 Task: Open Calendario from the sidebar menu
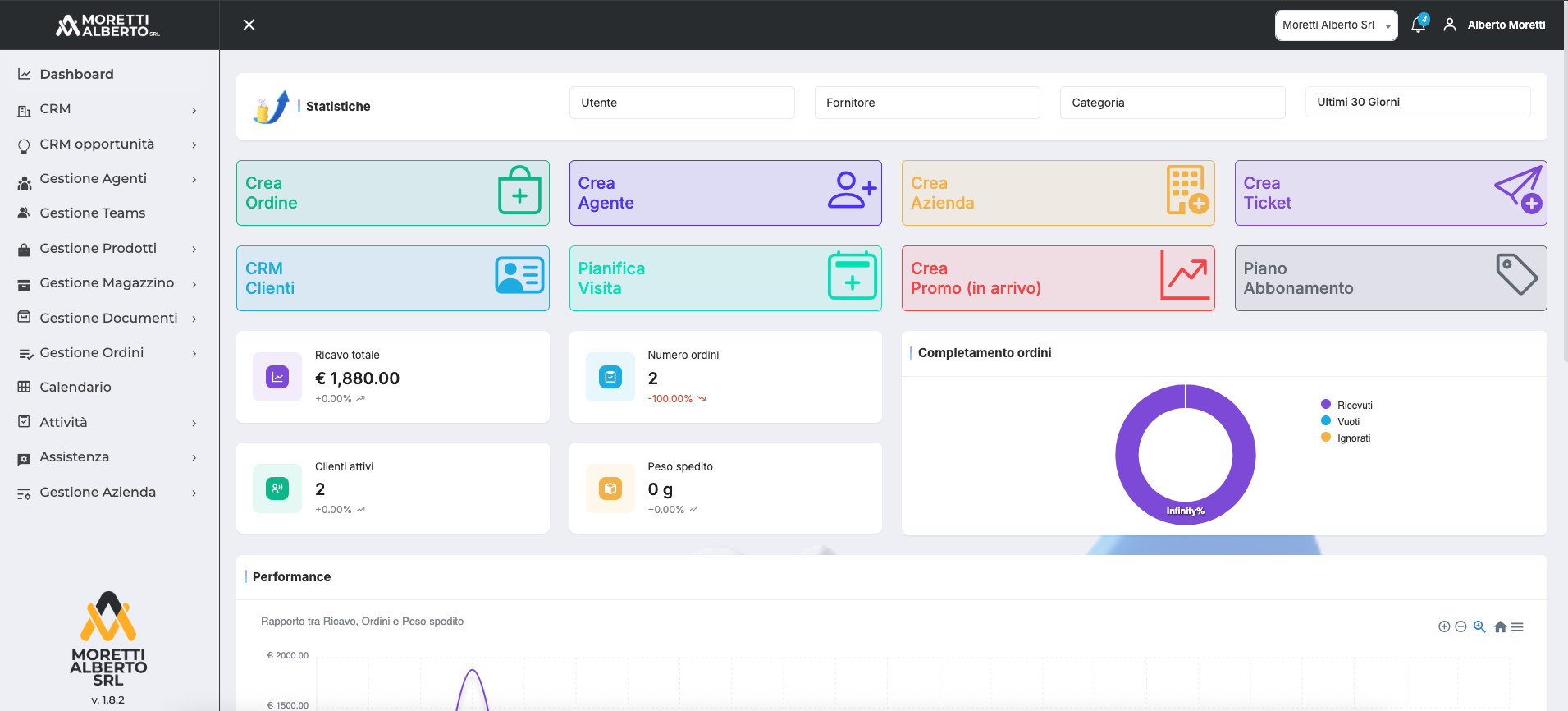[x=75, y=387]
